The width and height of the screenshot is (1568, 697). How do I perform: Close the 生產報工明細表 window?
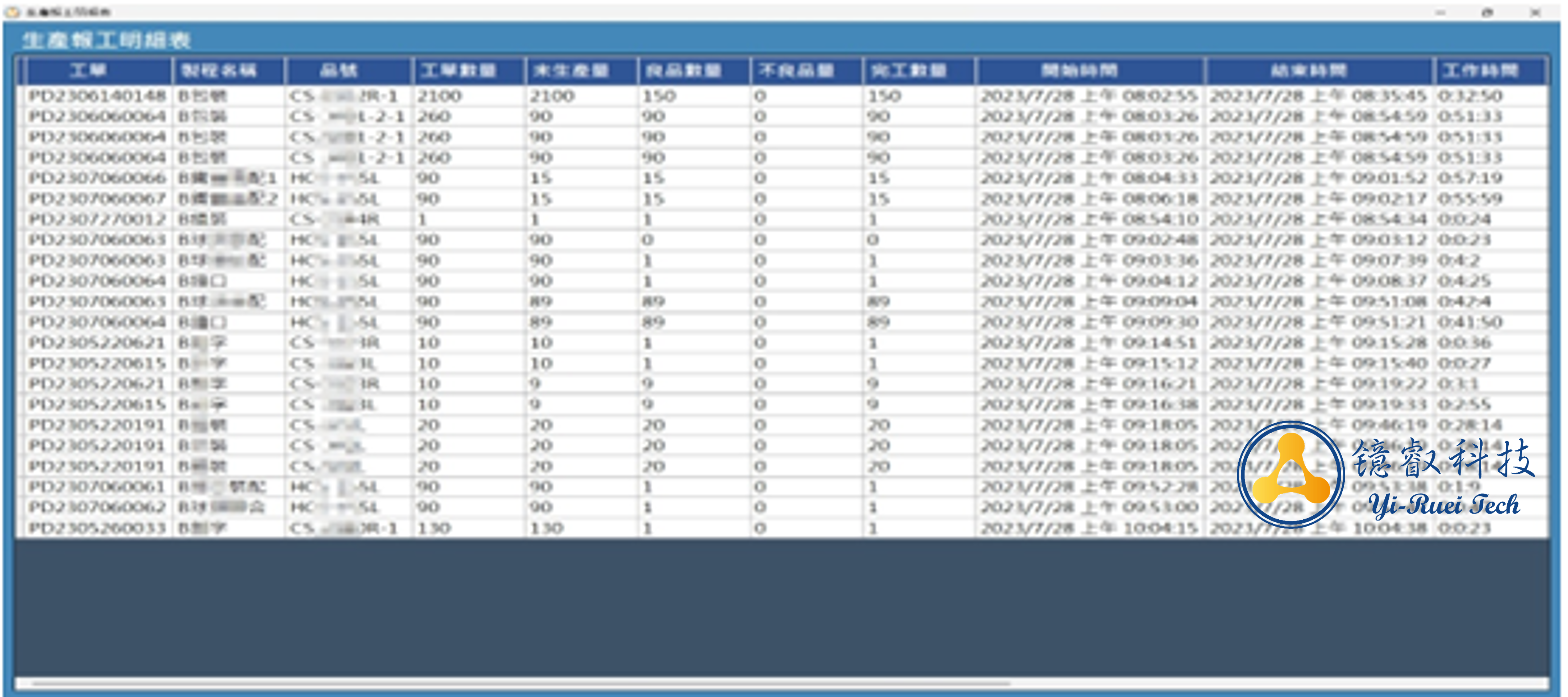coord(1535,12)
